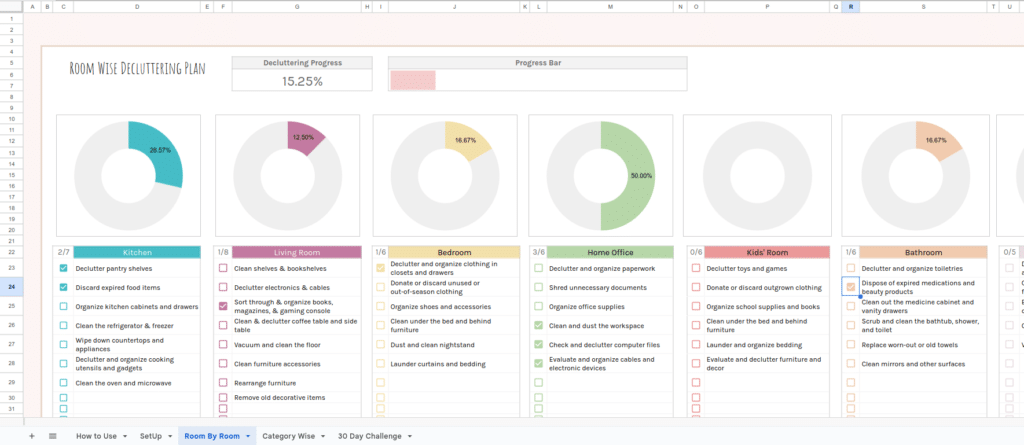Screen dimensions: 1024x445
Task: Check Shred unnecessary documents checkbox
Action: pos(538,287)
